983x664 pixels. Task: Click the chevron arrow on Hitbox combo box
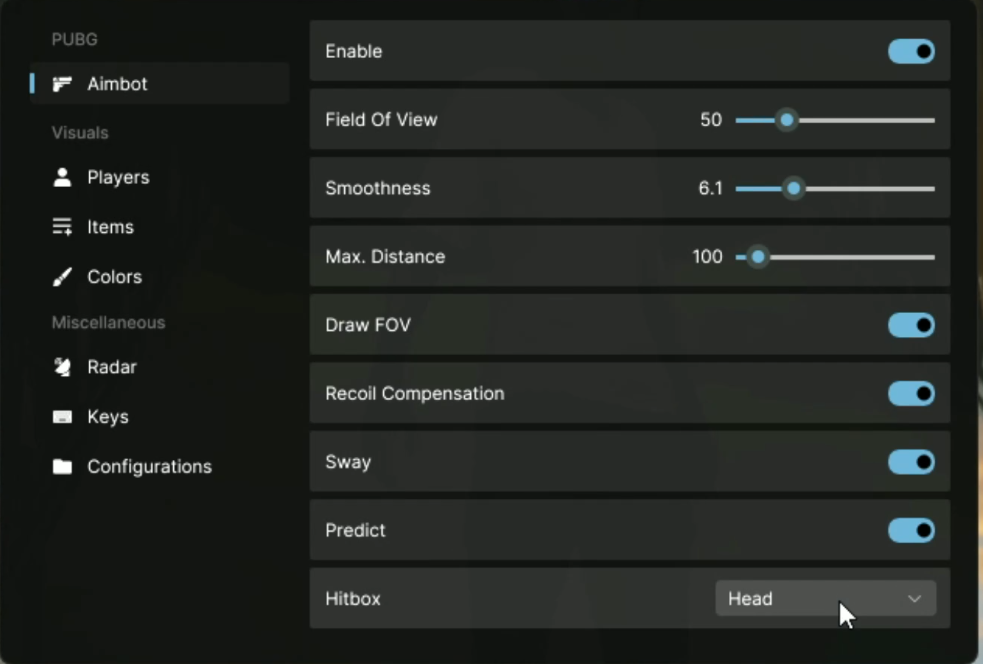pos(914,599)
